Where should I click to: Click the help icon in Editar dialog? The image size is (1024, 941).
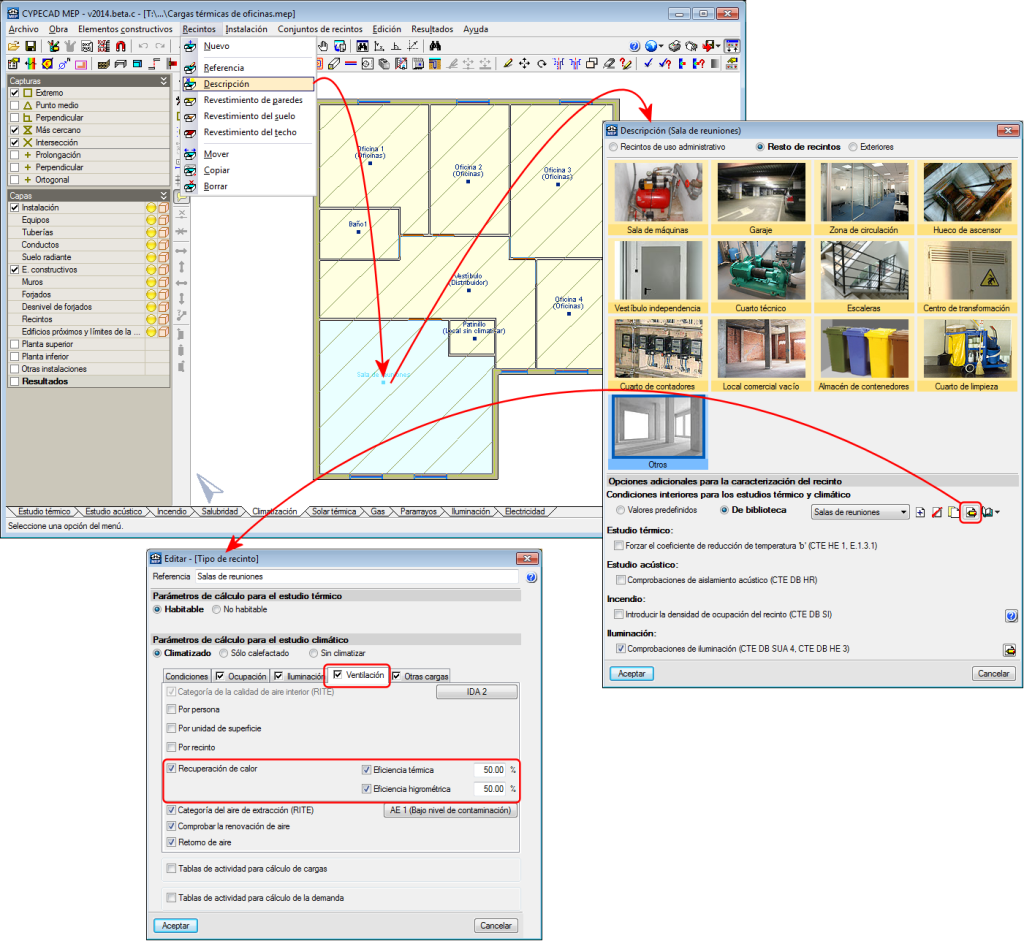tap(532, 577)
